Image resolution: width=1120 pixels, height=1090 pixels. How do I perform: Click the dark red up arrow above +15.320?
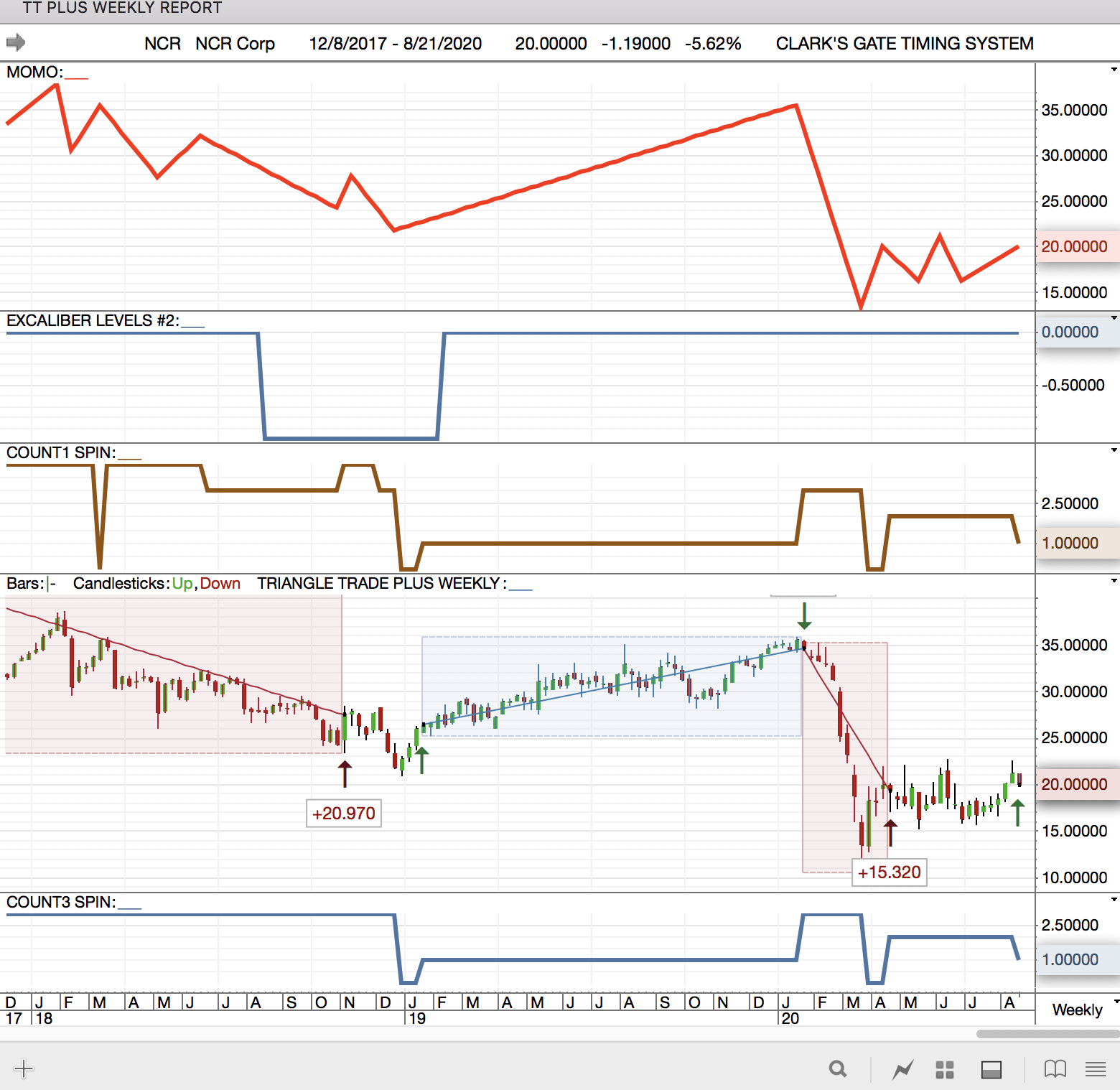pyautogui.click(x=890, y=833)
